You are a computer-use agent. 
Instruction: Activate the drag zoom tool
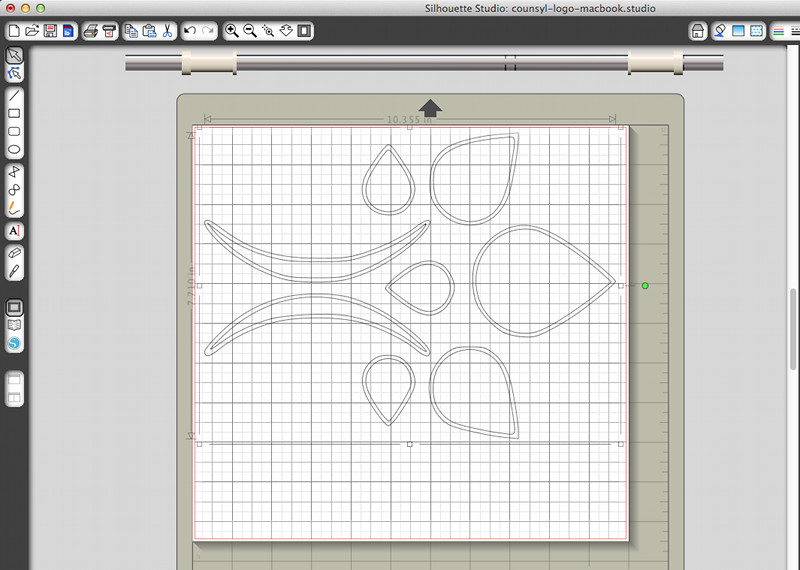286,31
